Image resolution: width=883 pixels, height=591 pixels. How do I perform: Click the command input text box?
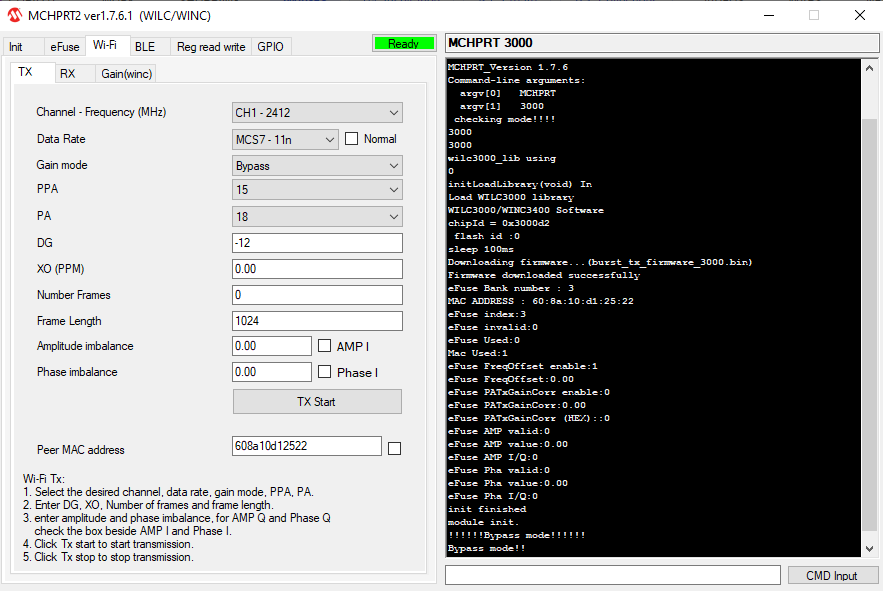[613, 575]
